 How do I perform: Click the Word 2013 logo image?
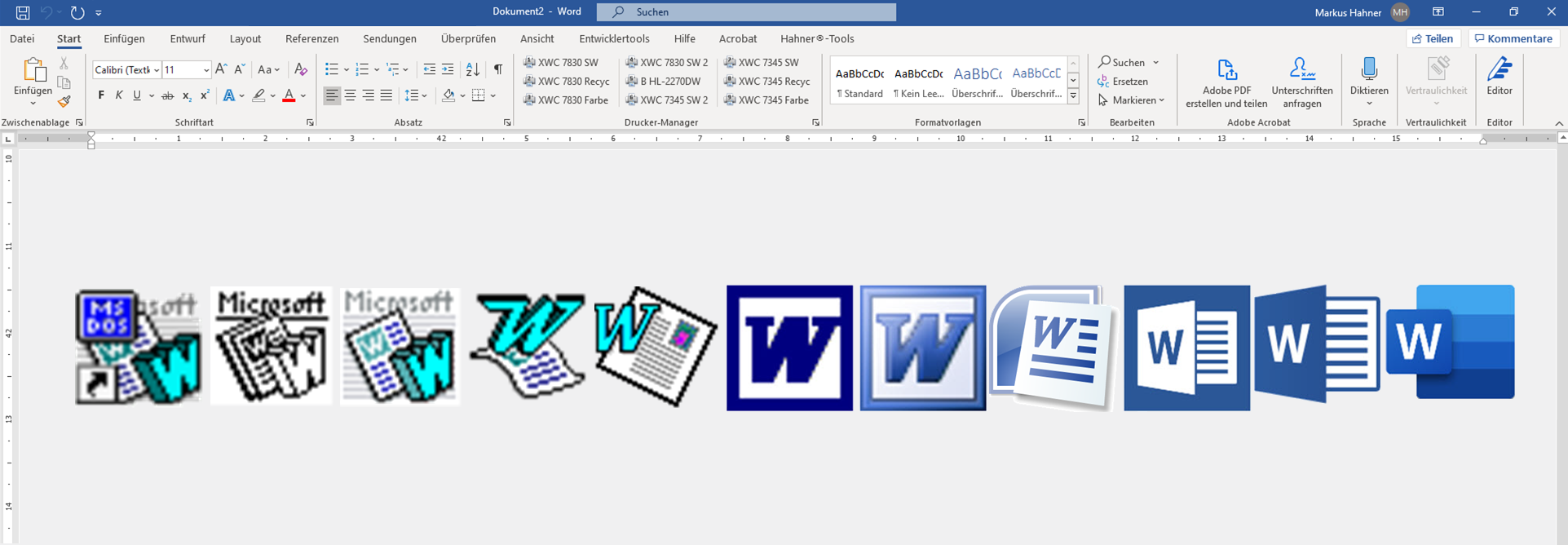[x=1186, y=348]
